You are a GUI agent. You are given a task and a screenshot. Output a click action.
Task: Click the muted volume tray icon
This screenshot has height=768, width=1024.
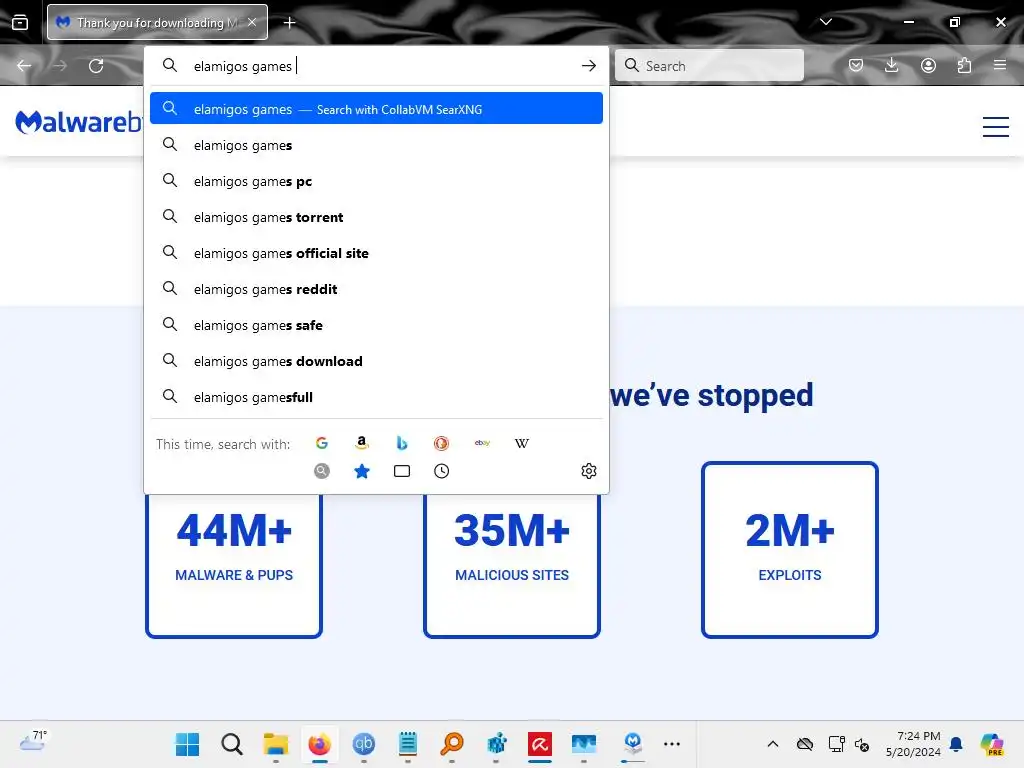[x=862, y=744]
